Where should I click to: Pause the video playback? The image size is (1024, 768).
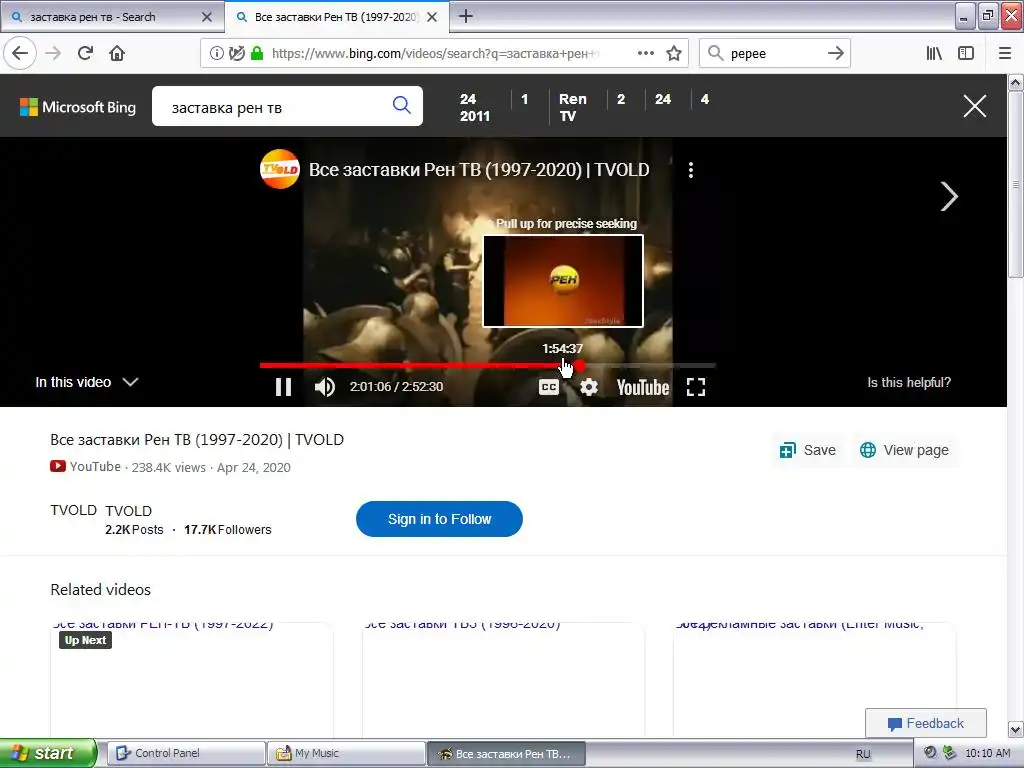point(283,387)
